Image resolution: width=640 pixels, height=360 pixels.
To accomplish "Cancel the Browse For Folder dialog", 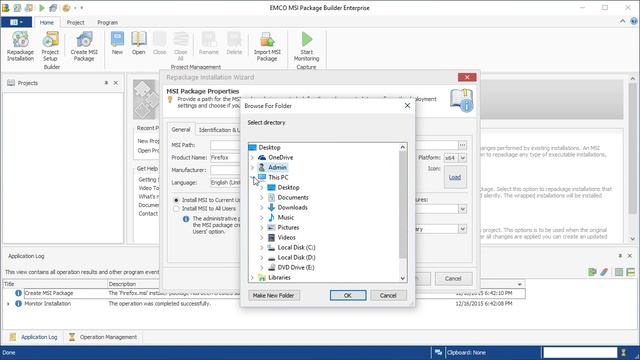I will coord(388,296).
